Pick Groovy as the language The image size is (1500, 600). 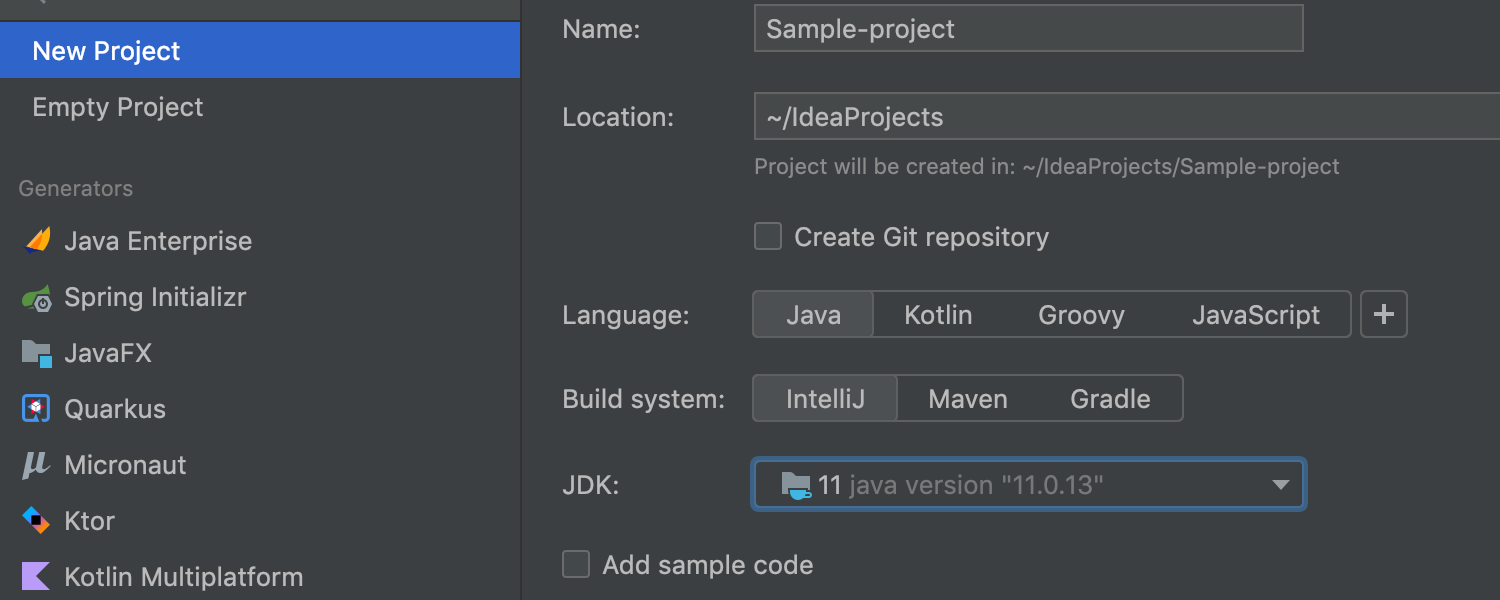(x=1081, y=315)
